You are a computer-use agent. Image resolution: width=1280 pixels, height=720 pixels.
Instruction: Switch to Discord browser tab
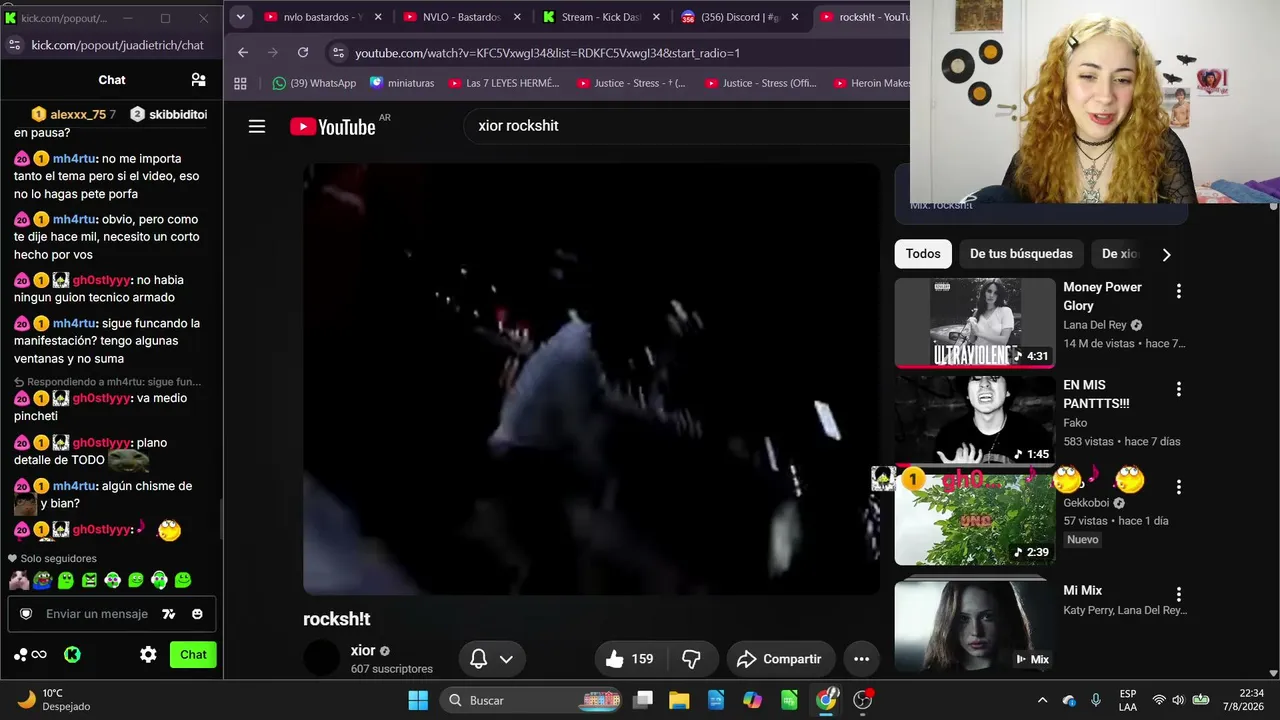pyautogui.click(x=740, y=17)
